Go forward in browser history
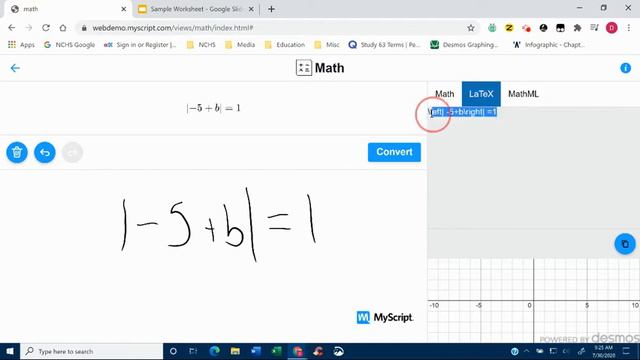The height and width of the screenshot is (360, 640). click(x=29, y=28)
